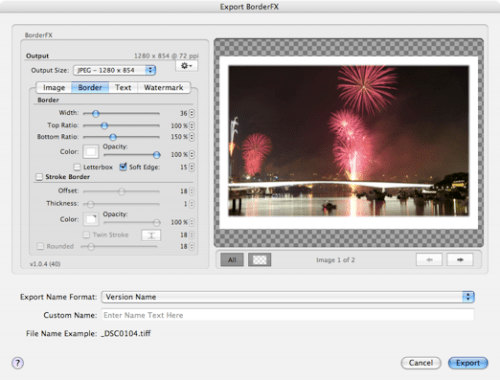500x380 pixels.
Task: Click the stroke Offset slider handle
Action: (122, 191)
